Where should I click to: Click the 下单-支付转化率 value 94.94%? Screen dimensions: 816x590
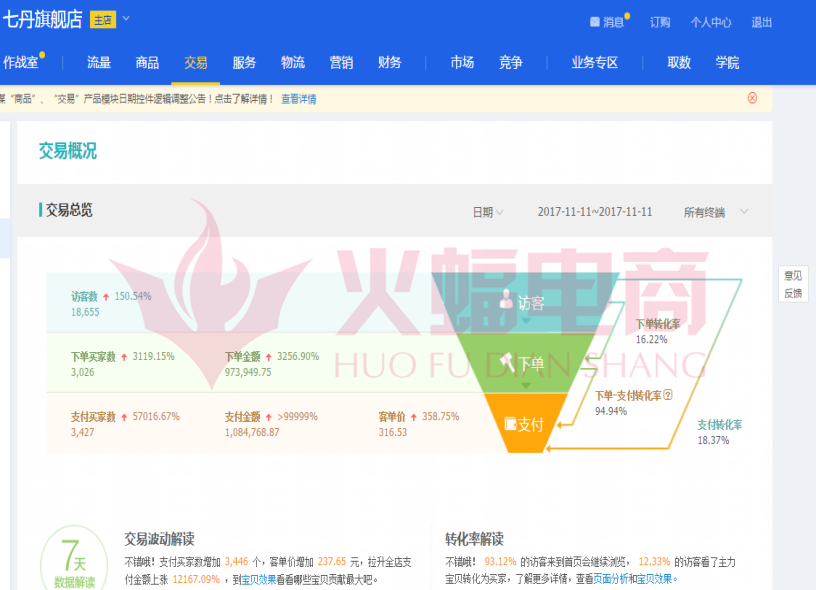(611, 412)
